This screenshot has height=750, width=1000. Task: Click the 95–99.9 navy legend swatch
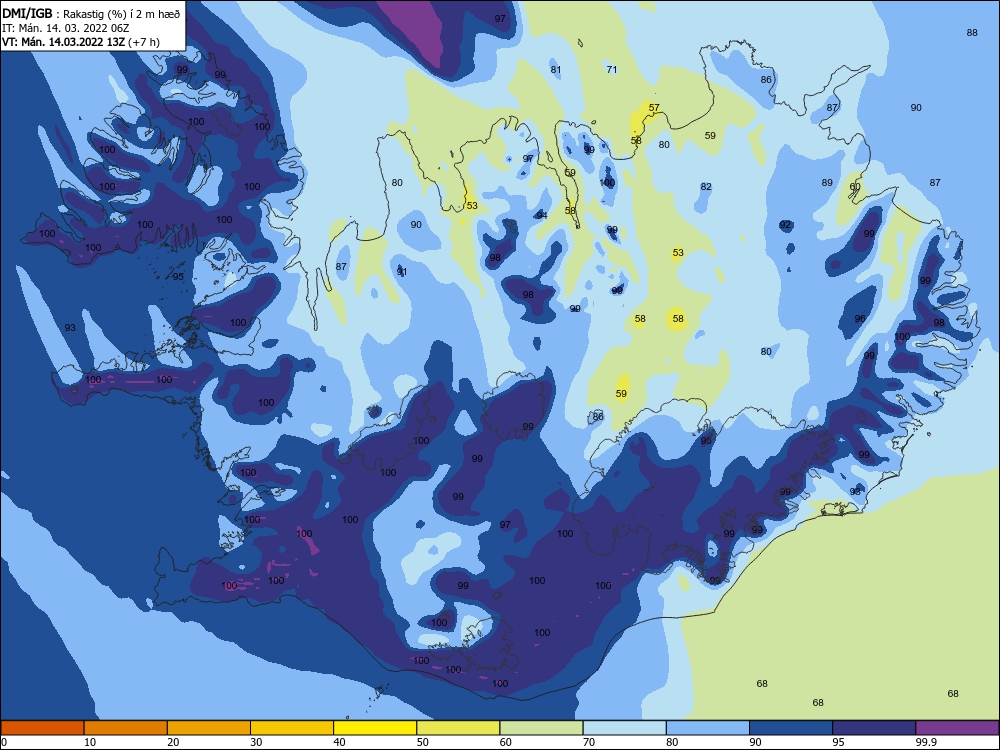click(x=874, y=728)
